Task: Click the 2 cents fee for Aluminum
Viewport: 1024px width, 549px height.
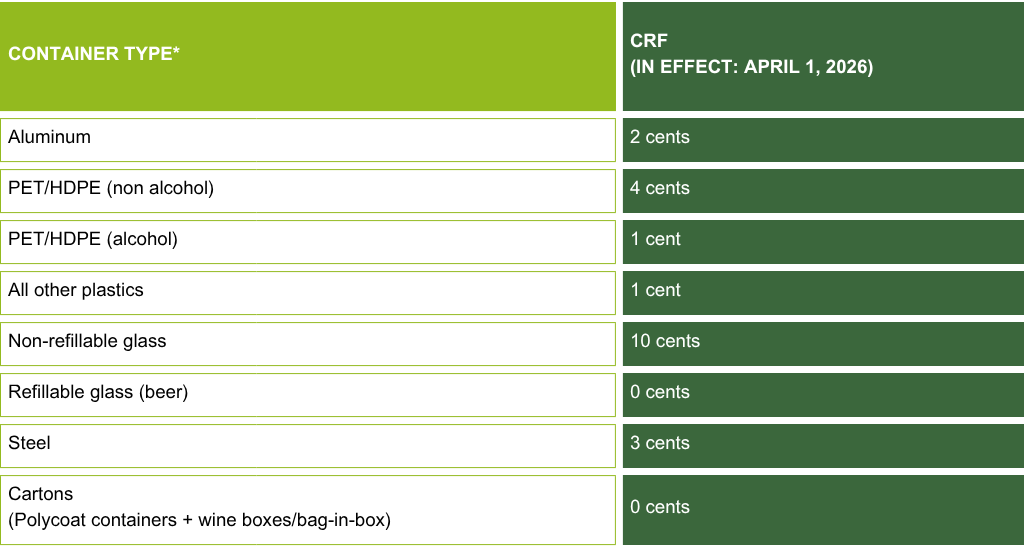Action: pyautogui.click(x=660, y=138)
